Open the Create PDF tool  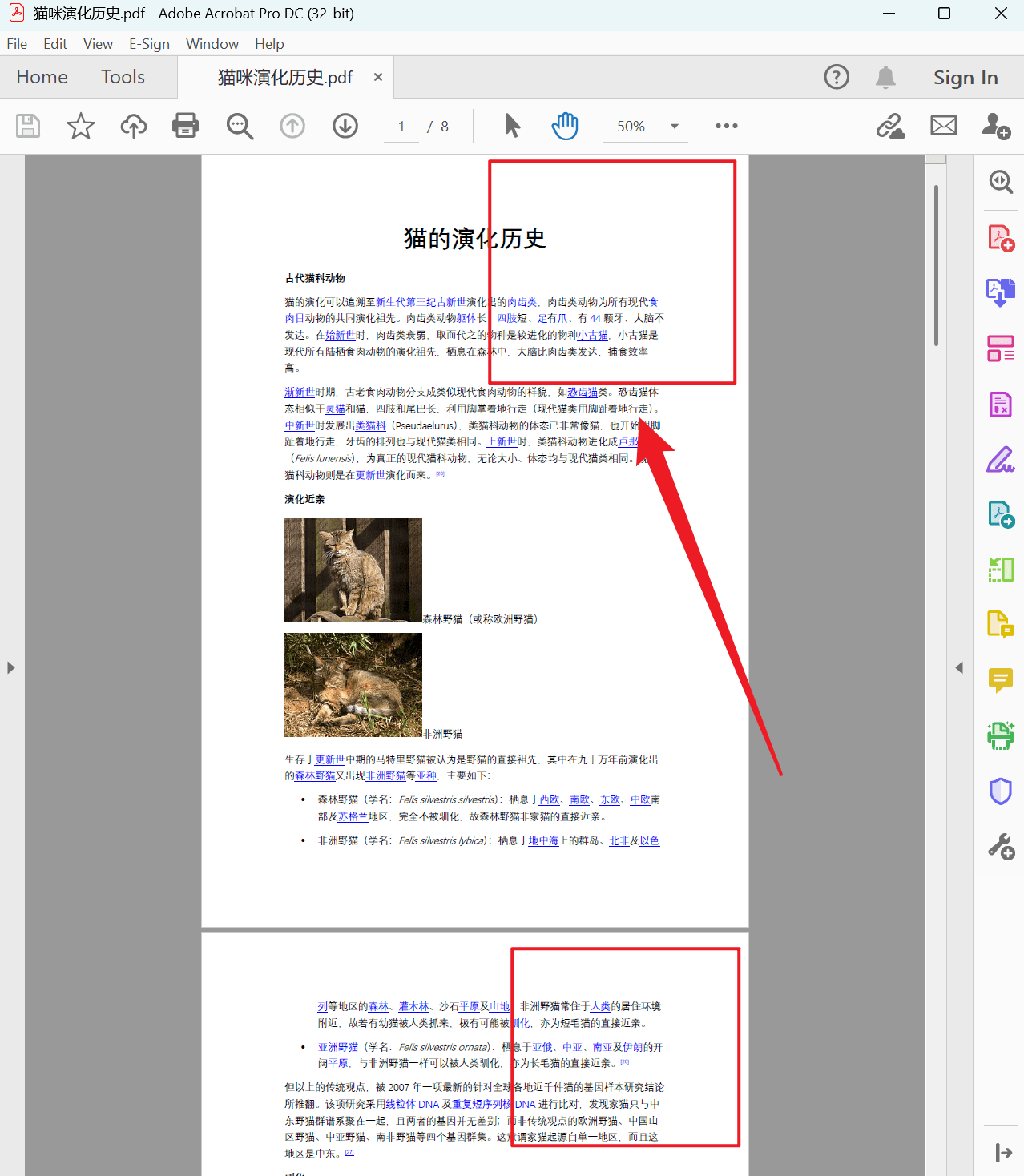tap(1000, 237)
